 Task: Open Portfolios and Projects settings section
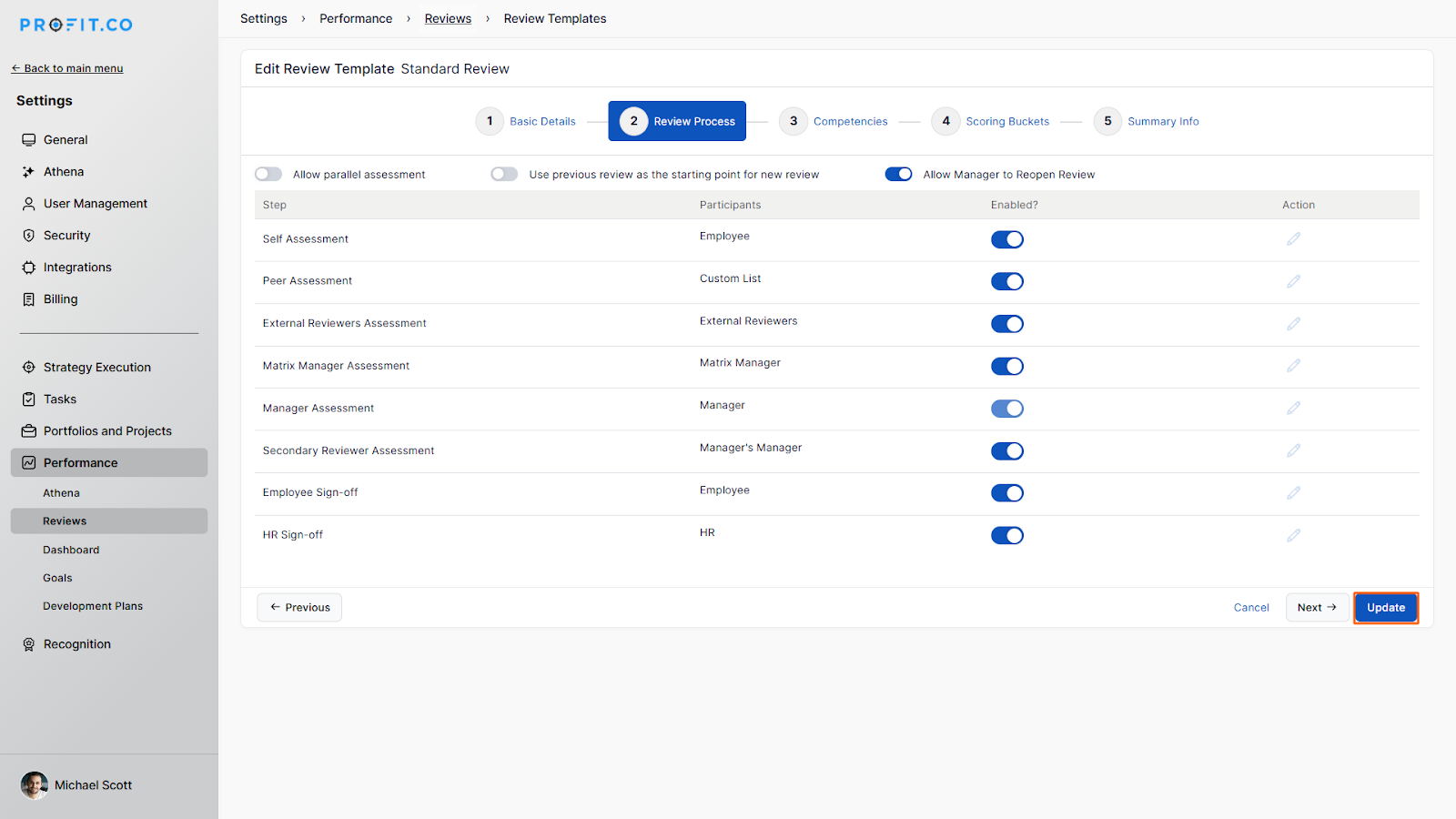click(107, 431)
